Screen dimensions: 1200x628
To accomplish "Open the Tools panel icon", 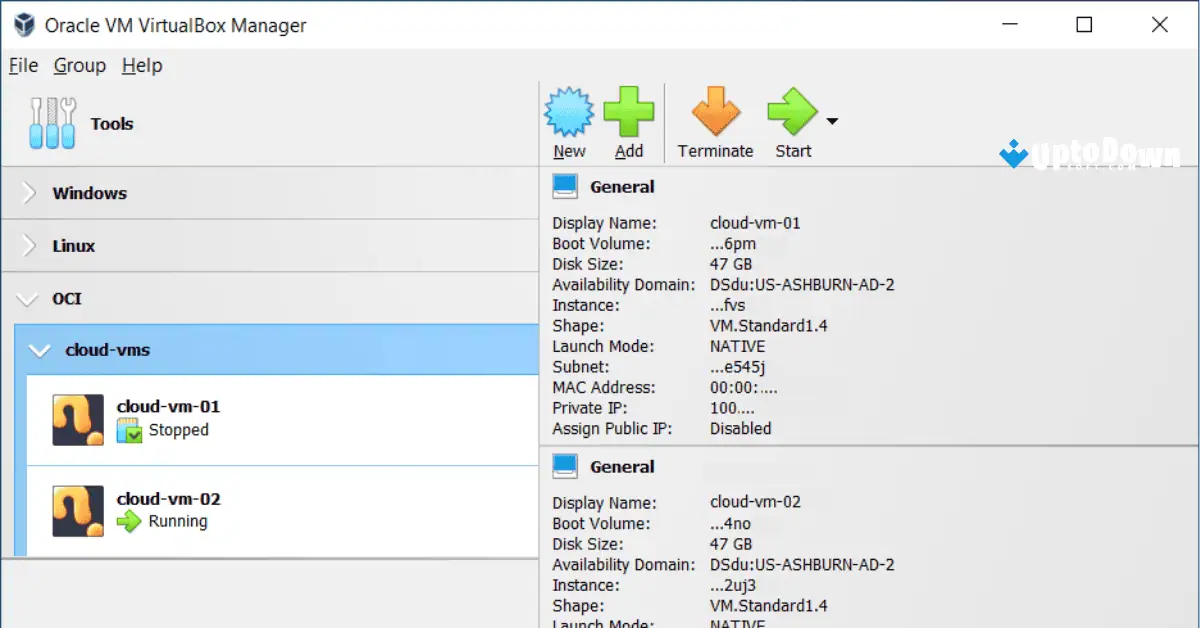I will pos(52,122).
